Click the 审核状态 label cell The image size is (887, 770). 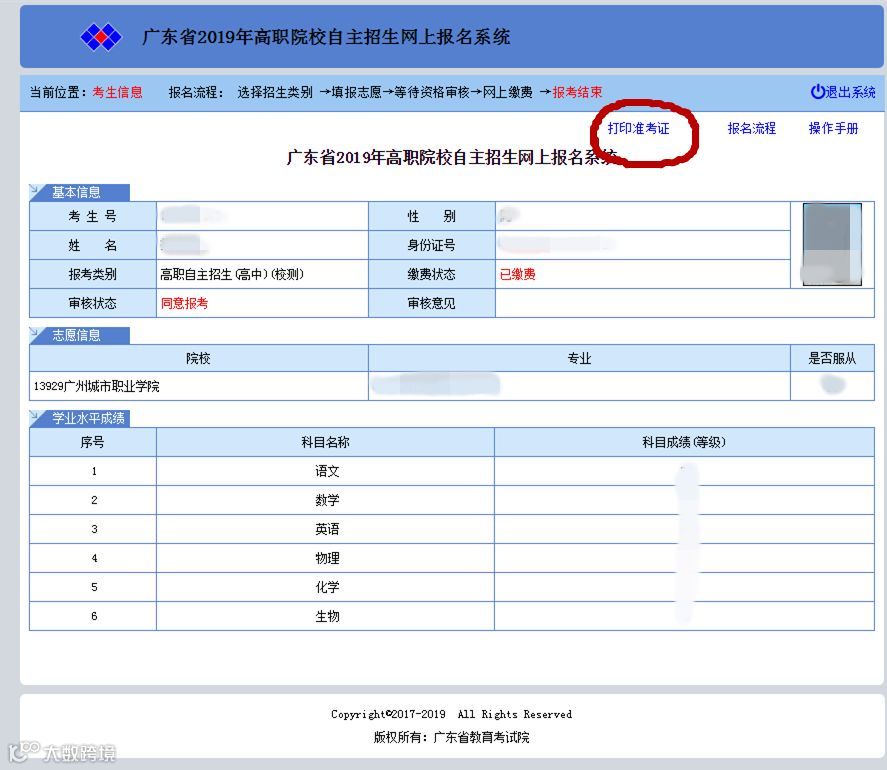tap(93, 303)
